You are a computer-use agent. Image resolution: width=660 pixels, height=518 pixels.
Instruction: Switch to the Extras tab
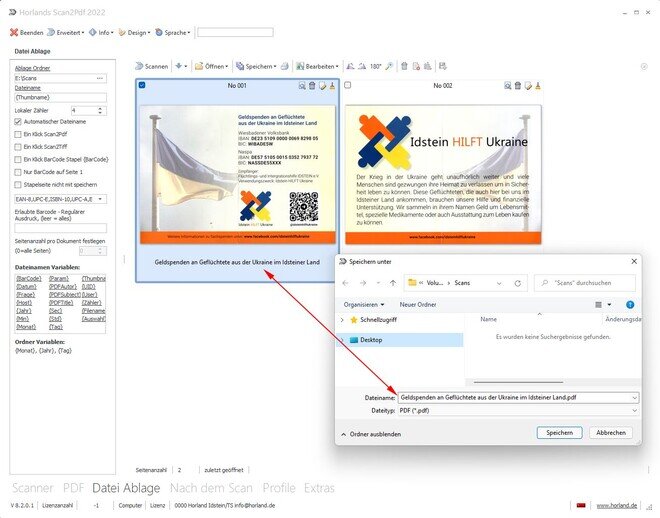pyautogui.click(x=319, y=488)
